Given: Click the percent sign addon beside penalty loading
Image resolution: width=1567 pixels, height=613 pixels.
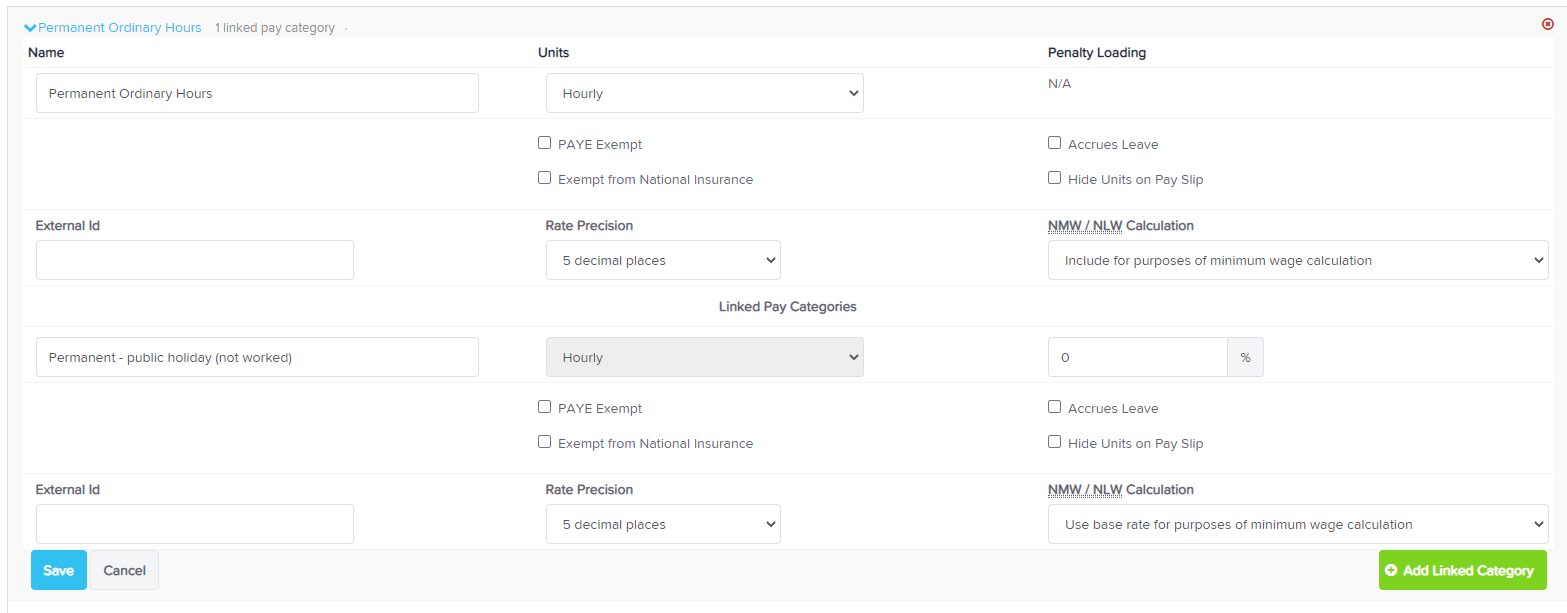Looking at the screenshot, I should point(1246,357).
